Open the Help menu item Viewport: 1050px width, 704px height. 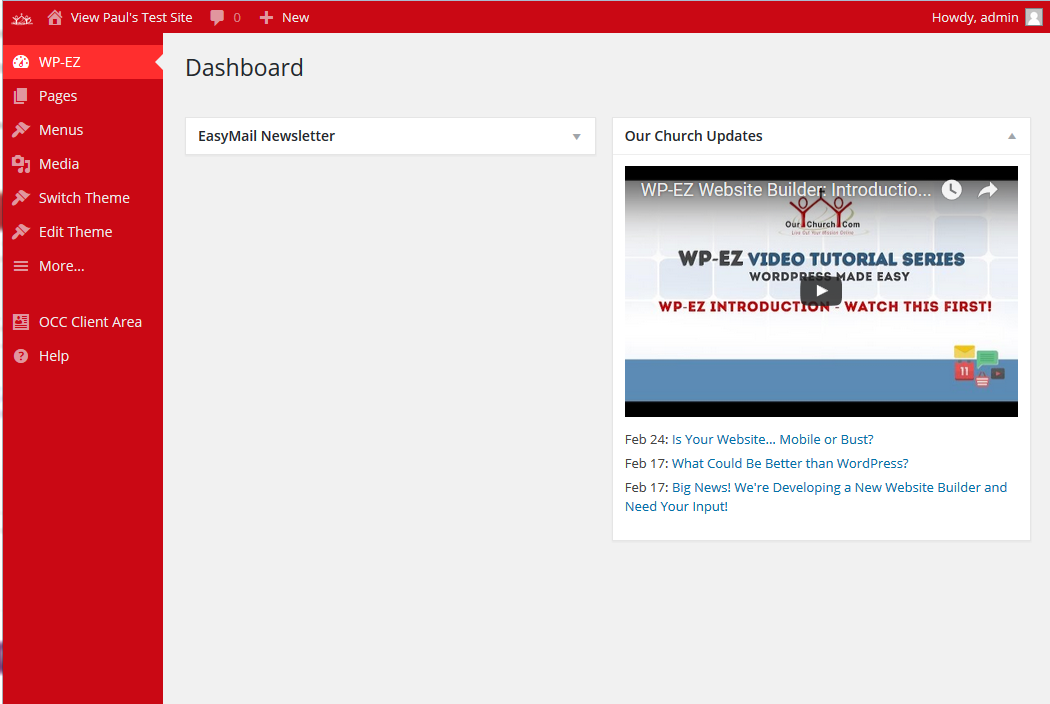82,356
